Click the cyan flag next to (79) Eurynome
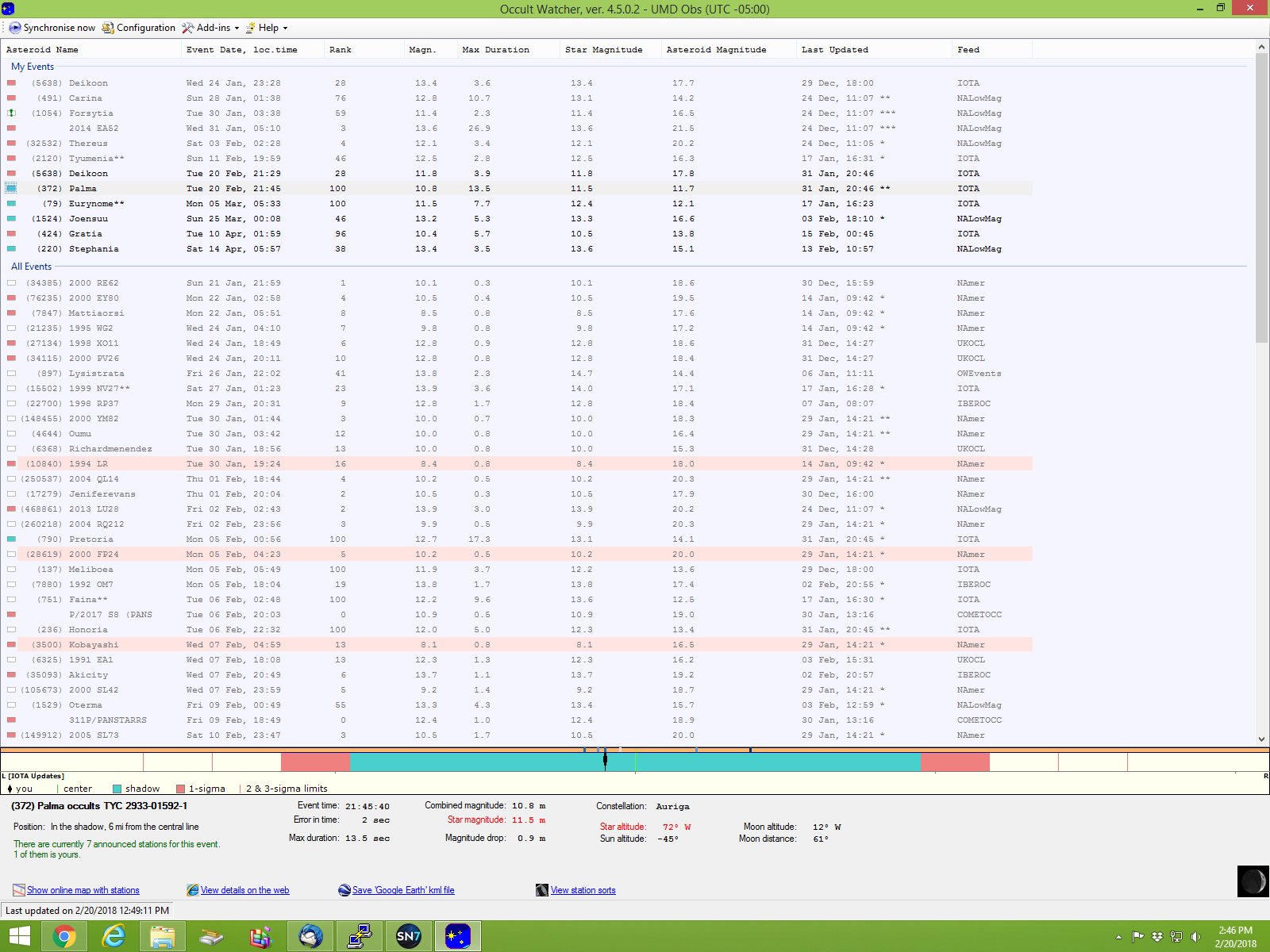1270x952 pixels. pyautogui.click(x=11, y=204)
